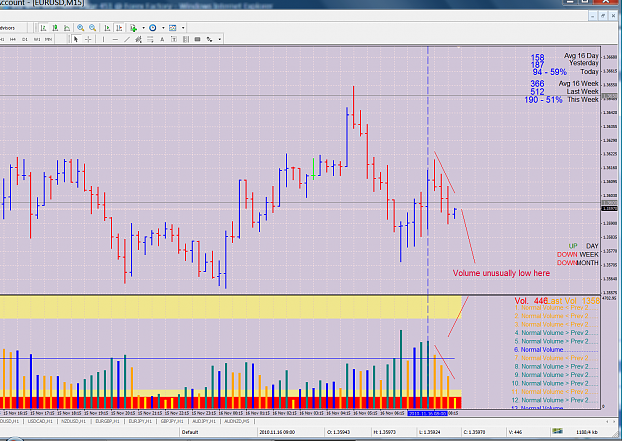Click the 'L: 1.35924' status bar field
Viewport: 625px width, 441px height.
point(429,432)
